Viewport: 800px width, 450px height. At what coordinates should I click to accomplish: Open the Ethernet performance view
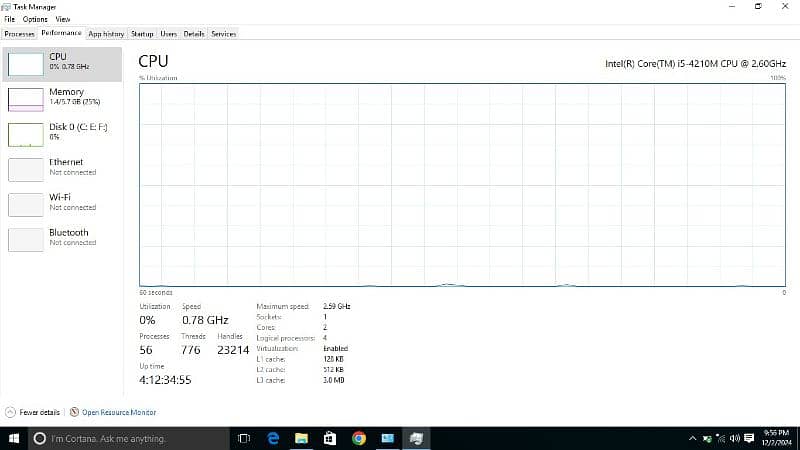coord(60,167)
